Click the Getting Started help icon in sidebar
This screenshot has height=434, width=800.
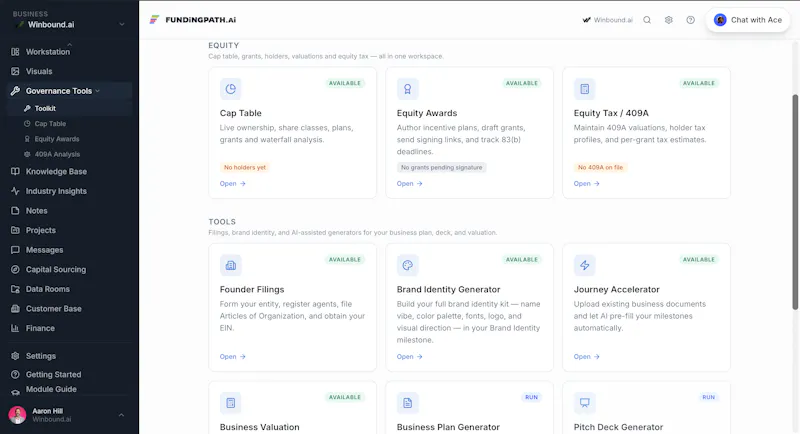click(15, 374)
